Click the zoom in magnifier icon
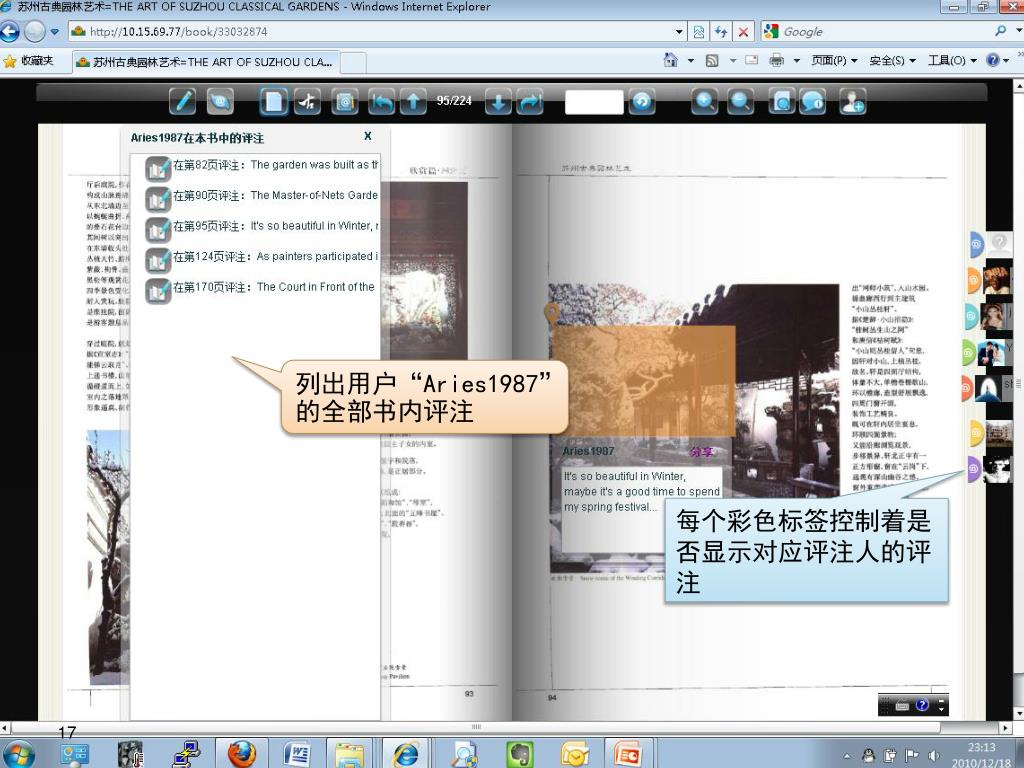Image resolution: width=1024 pixels, height=768 pixels. coord(705,101)
